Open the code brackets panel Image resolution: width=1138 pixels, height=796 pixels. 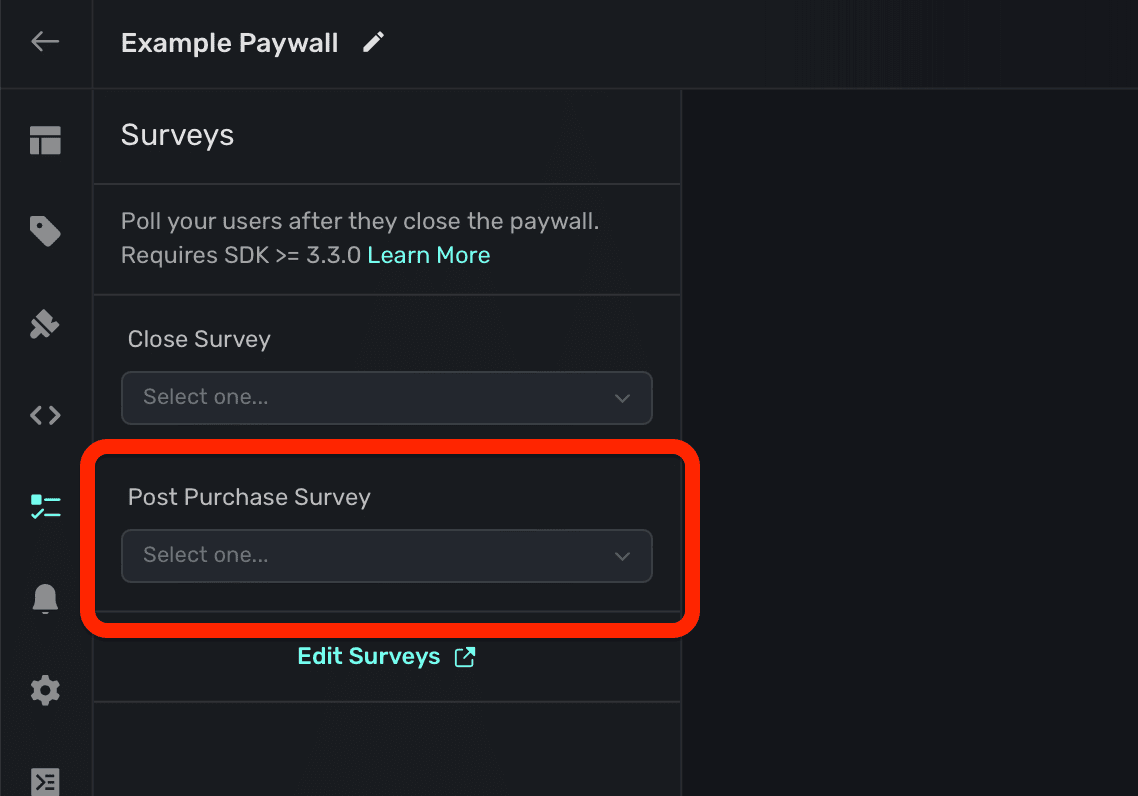click(45, 415)
